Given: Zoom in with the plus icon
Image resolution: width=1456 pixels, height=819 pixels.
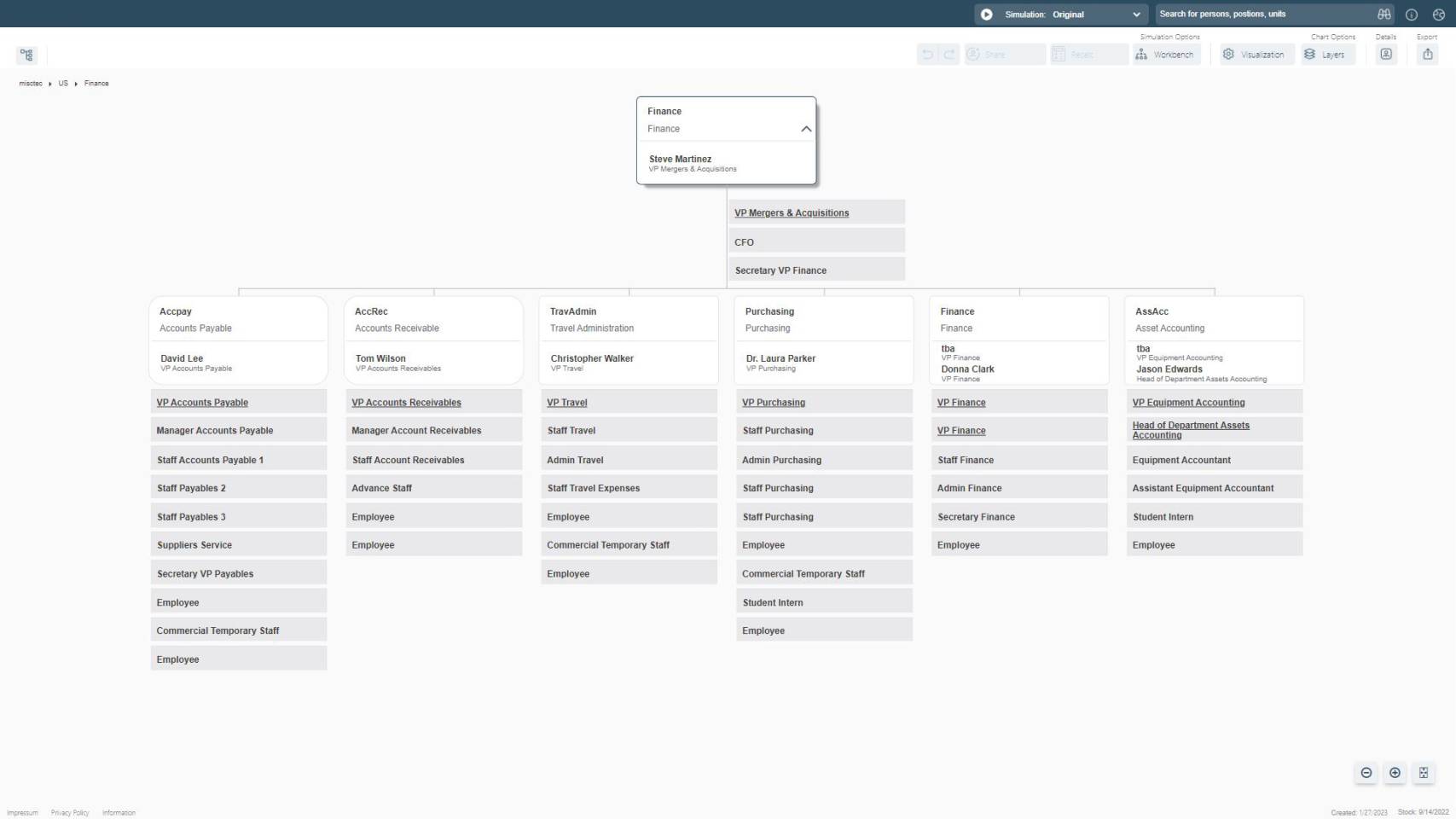Looking at the screenshot, I should 1395,773.
